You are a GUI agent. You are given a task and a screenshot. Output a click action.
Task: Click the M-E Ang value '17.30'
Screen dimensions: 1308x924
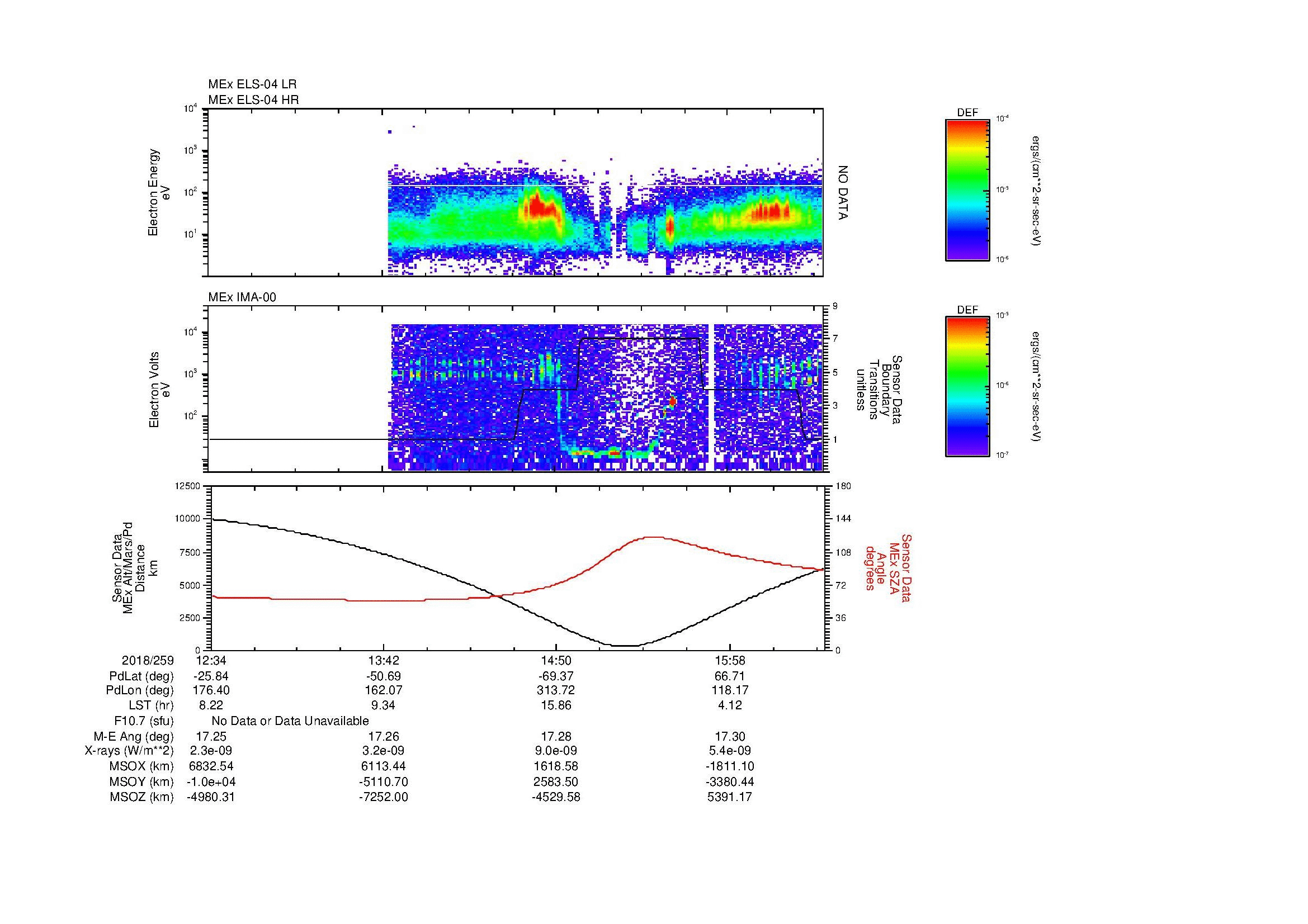click(x=730, y=736)
